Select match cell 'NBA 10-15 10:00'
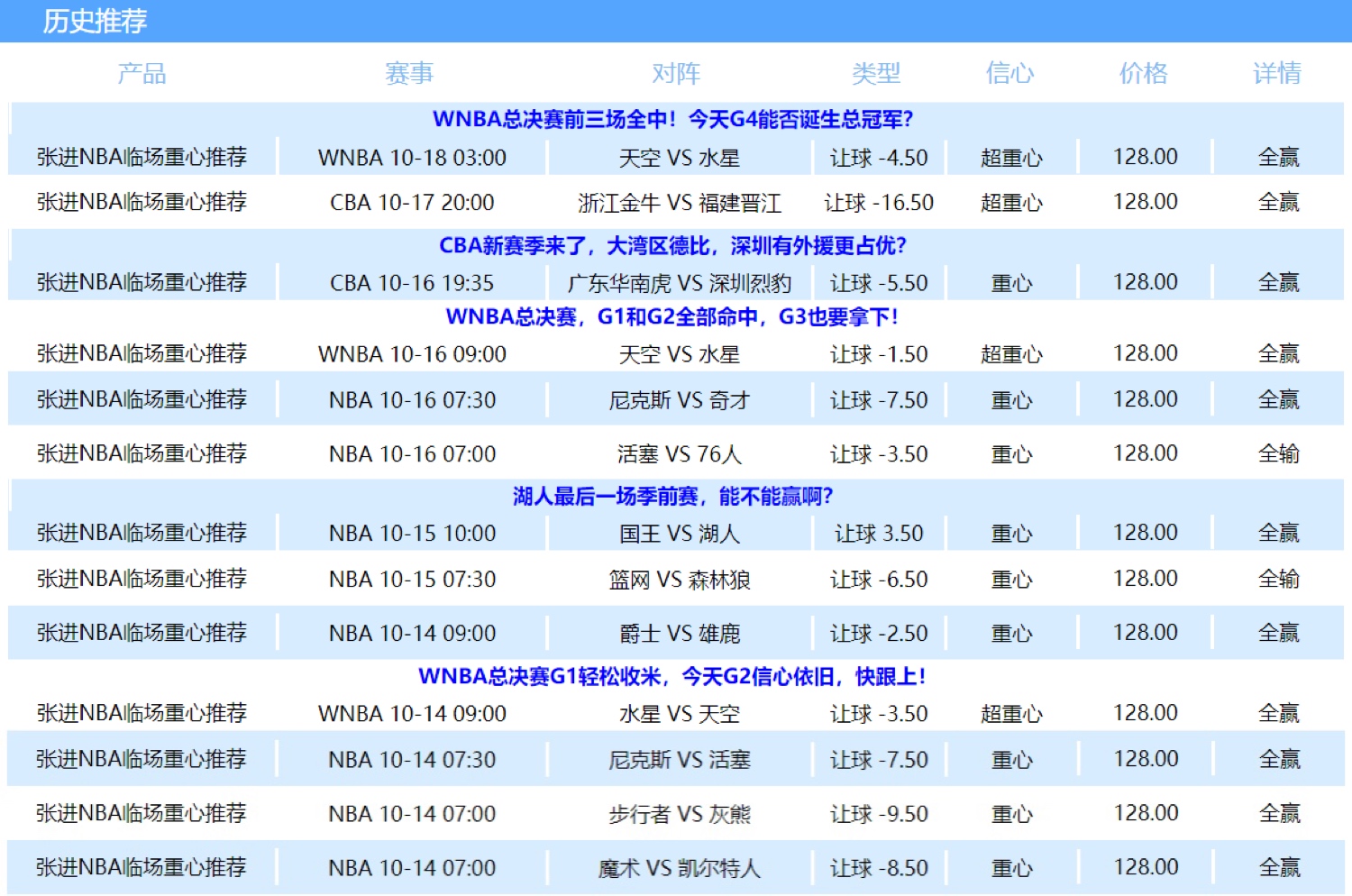 (x=412, y=534)
